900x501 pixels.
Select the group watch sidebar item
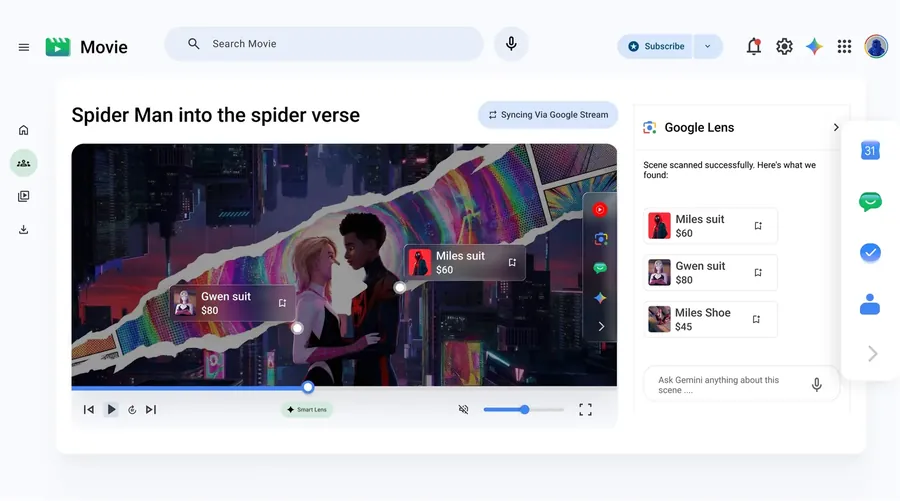(24, 163)
